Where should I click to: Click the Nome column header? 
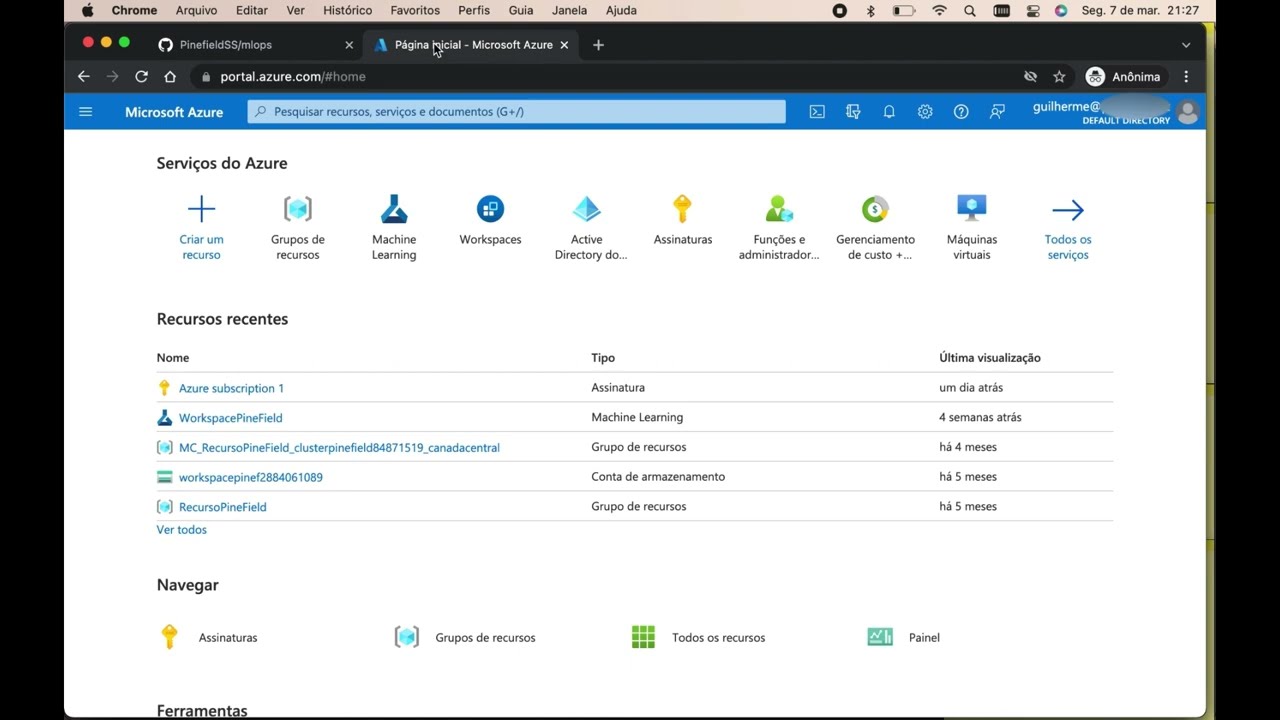click(x=173, y=358)
